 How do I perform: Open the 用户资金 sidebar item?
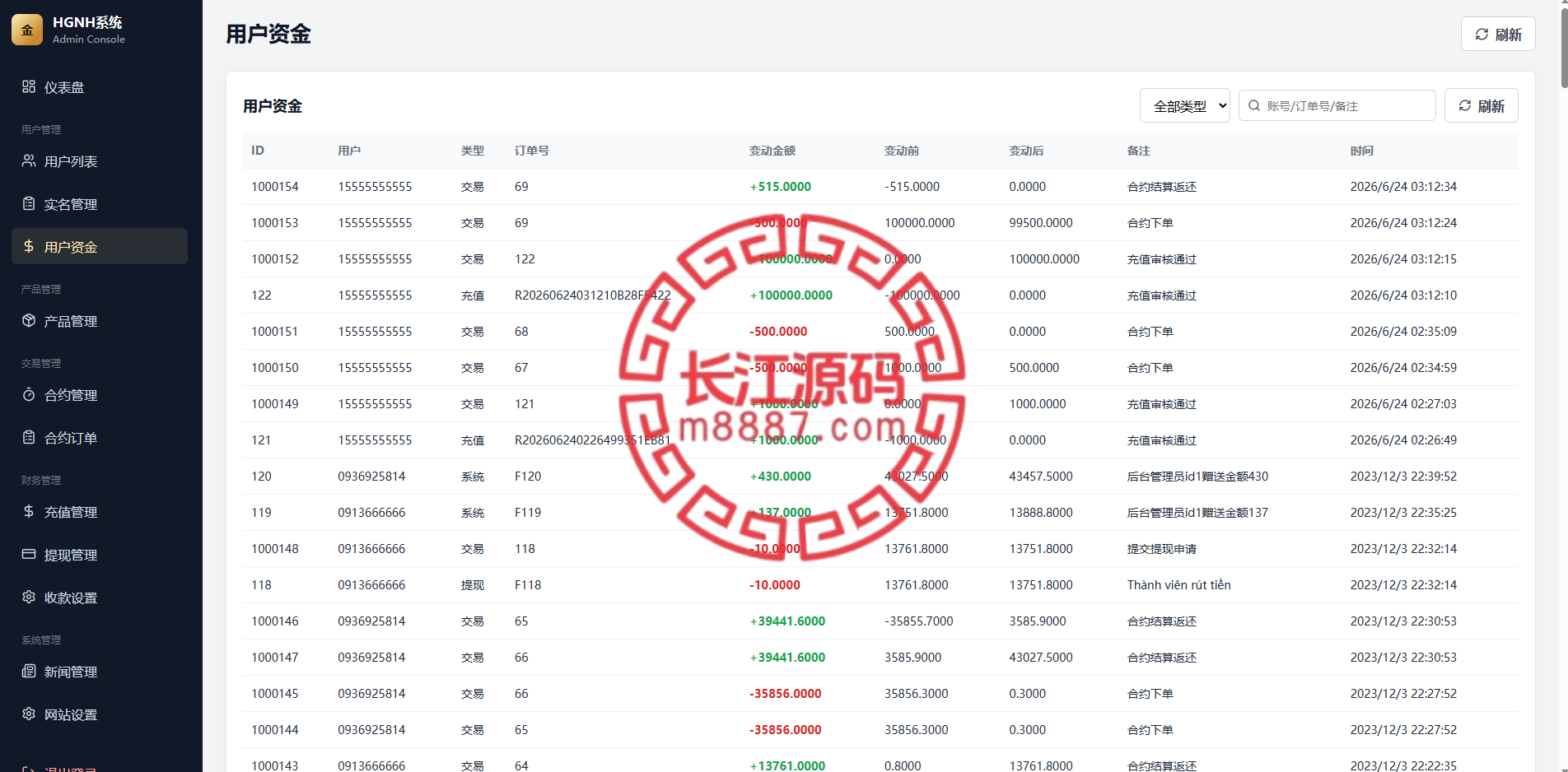[x=100, y=246]
